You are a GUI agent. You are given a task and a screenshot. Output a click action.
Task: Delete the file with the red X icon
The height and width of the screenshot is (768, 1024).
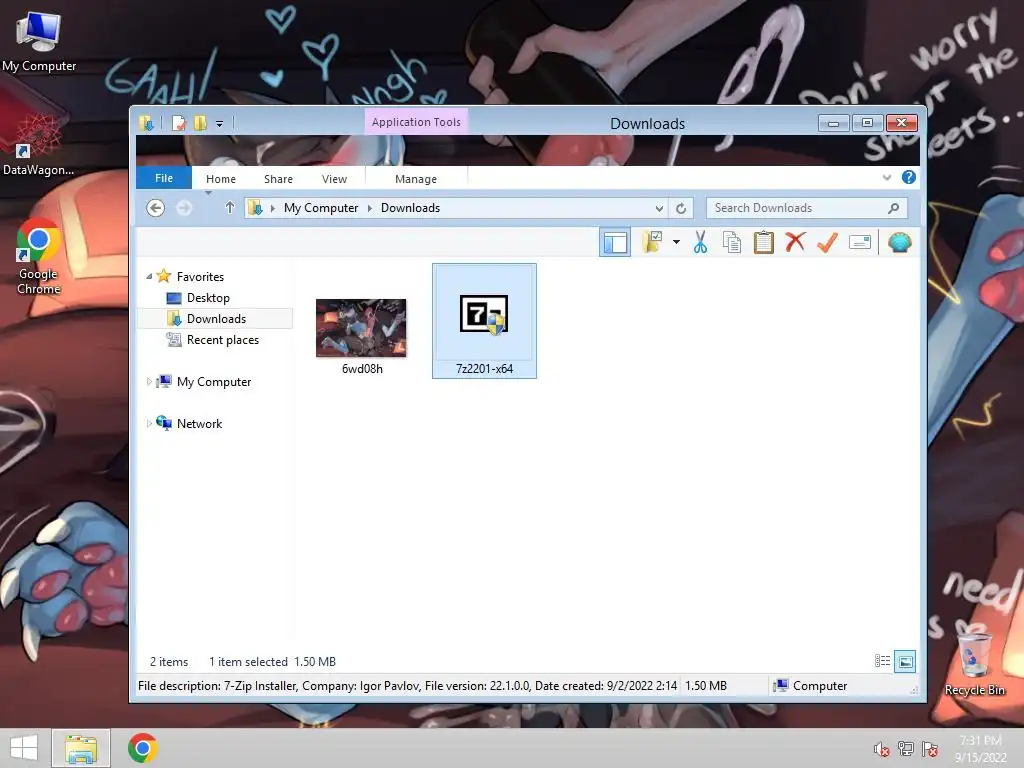(795, 242)
